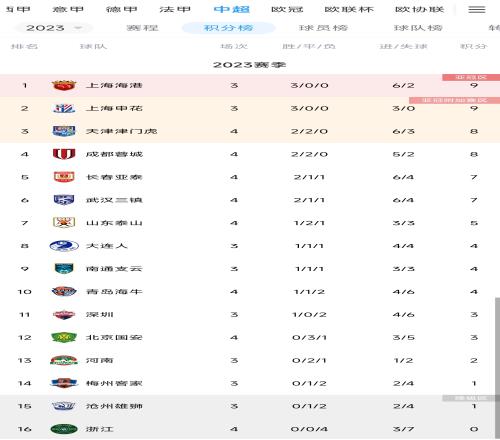Open team name 南通支云
500x440 pixels.
(114, 269)
